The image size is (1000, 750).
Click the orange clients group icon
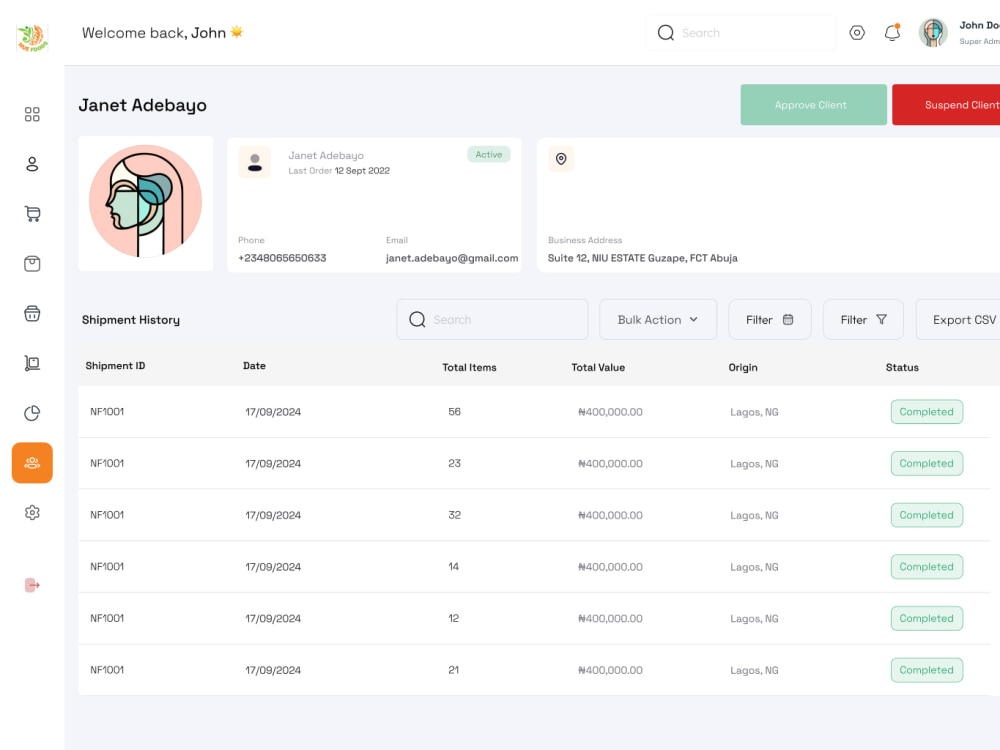tap(32, 463)
